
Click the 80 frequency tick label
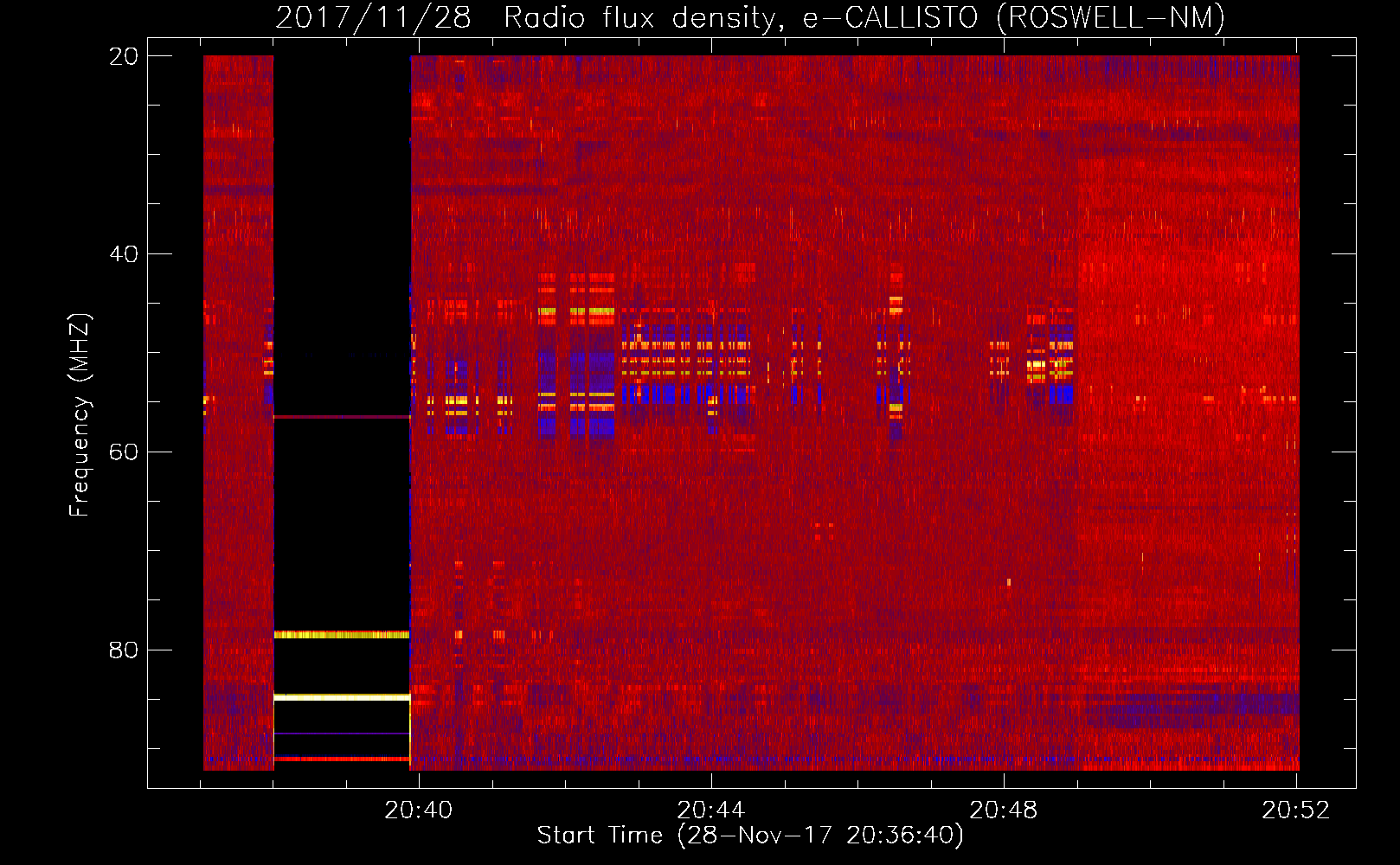coord(124,650)
